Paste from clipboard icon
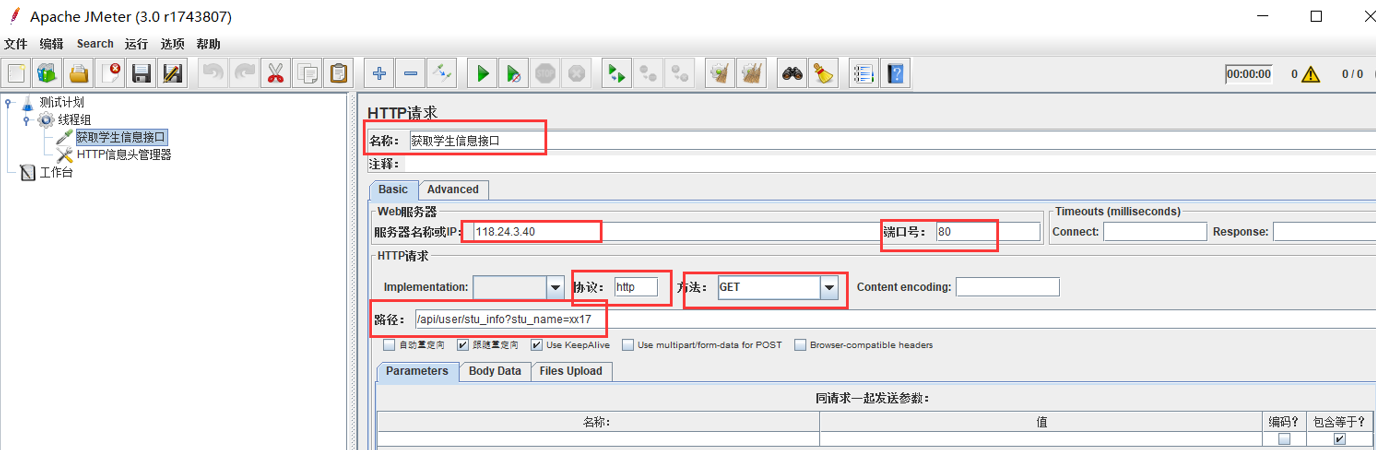Screen dimensions: 1376x450 (x=339, y=73)
